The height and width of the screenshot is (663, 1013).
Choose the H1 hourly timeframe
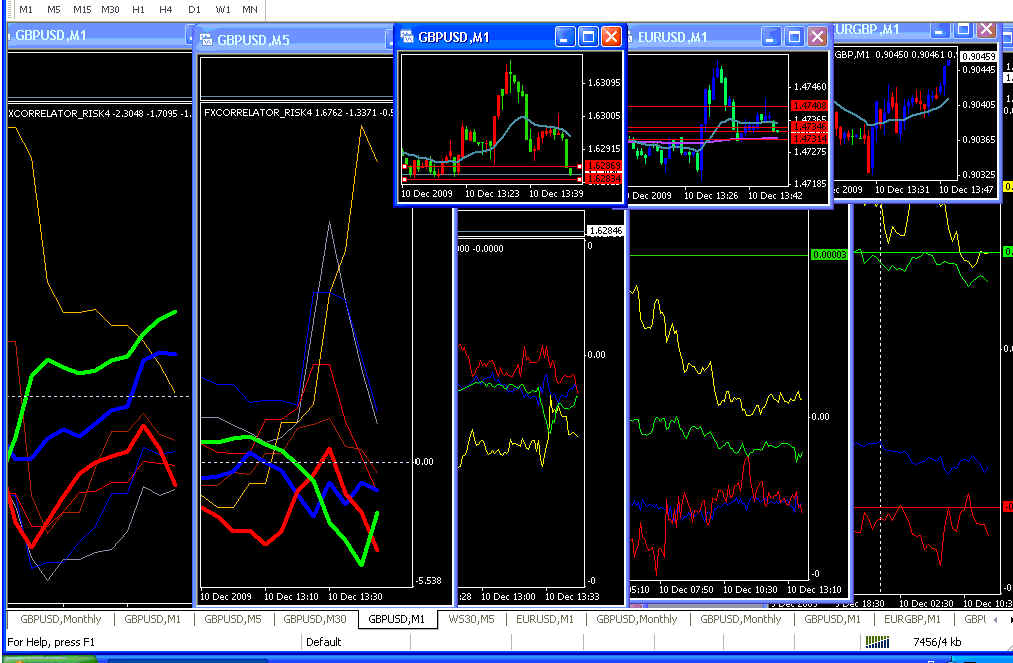138,9
